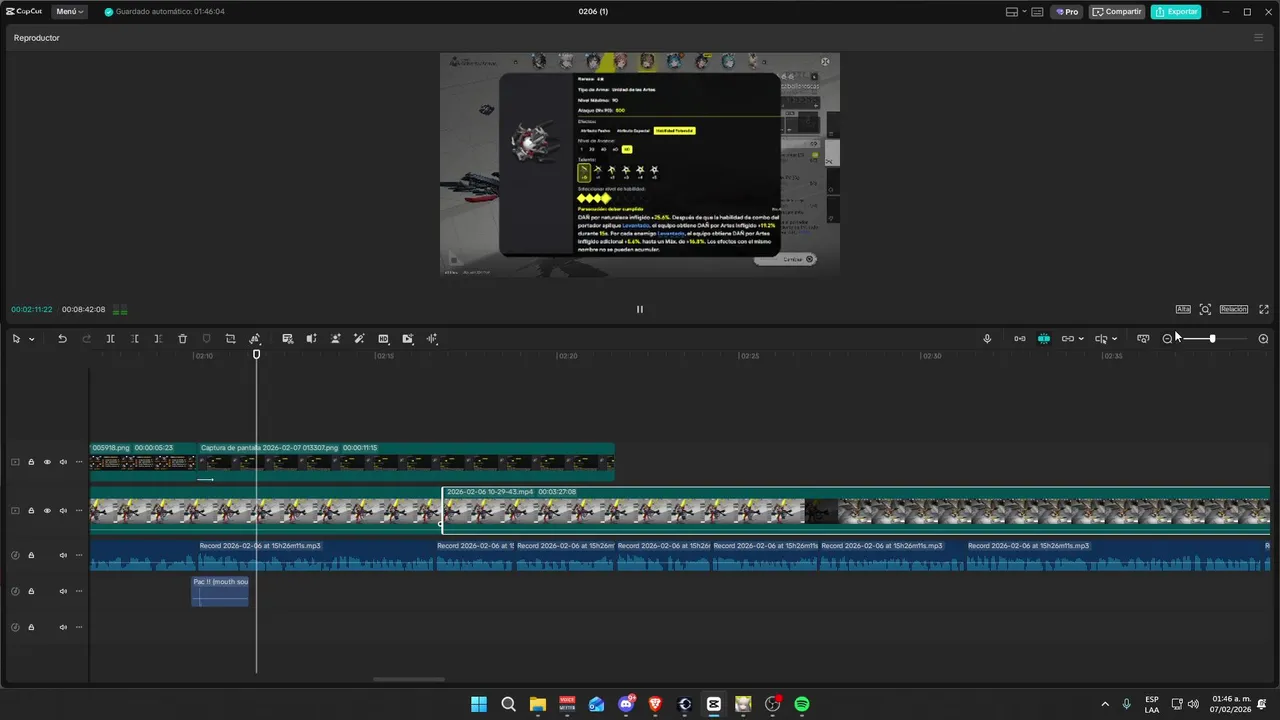Screen dimensions: 1280x720
Task: Open Windows Start menu
Action: pos(479,704)
